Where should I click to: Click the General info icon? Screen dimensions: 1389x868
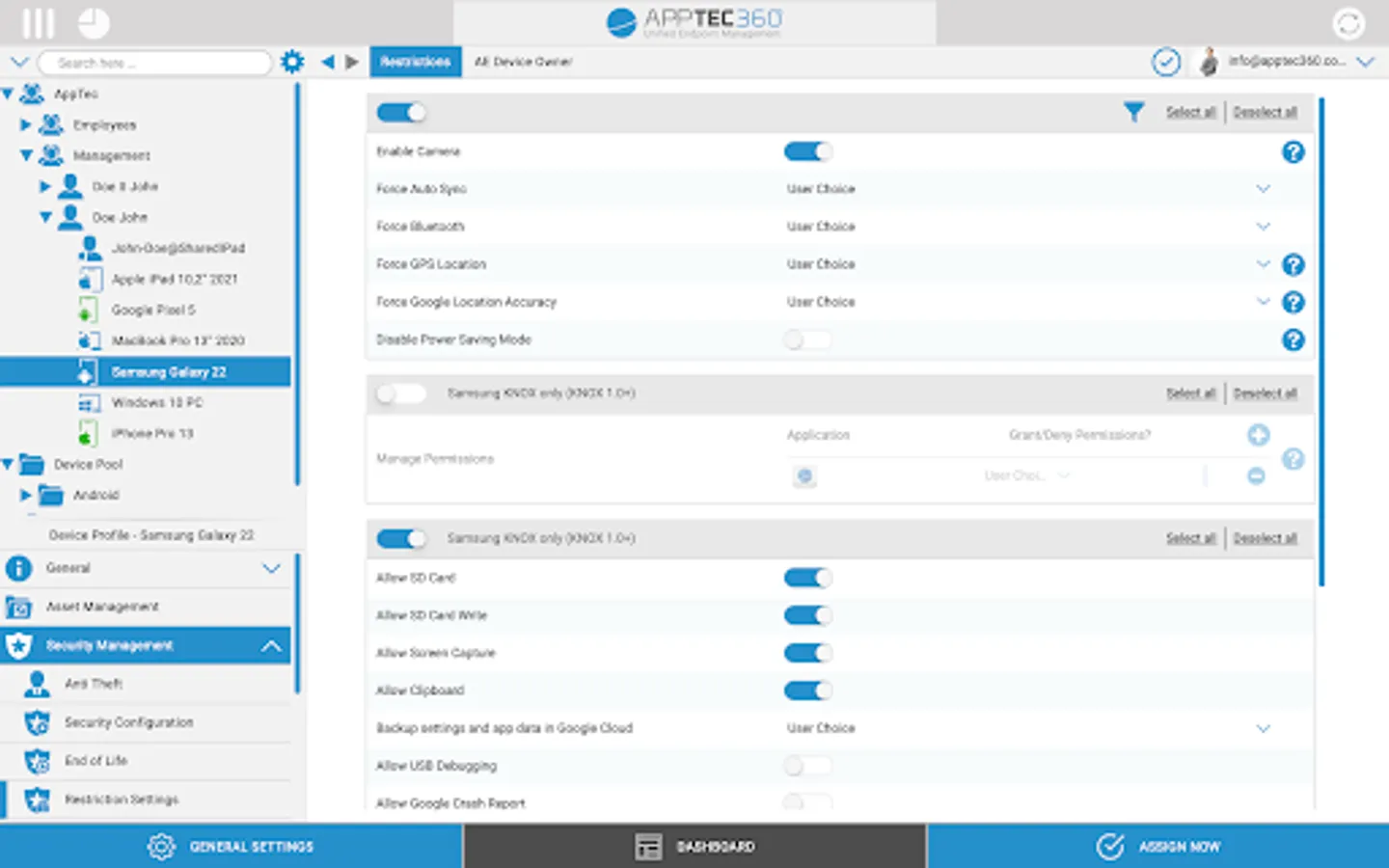(18, 568)
